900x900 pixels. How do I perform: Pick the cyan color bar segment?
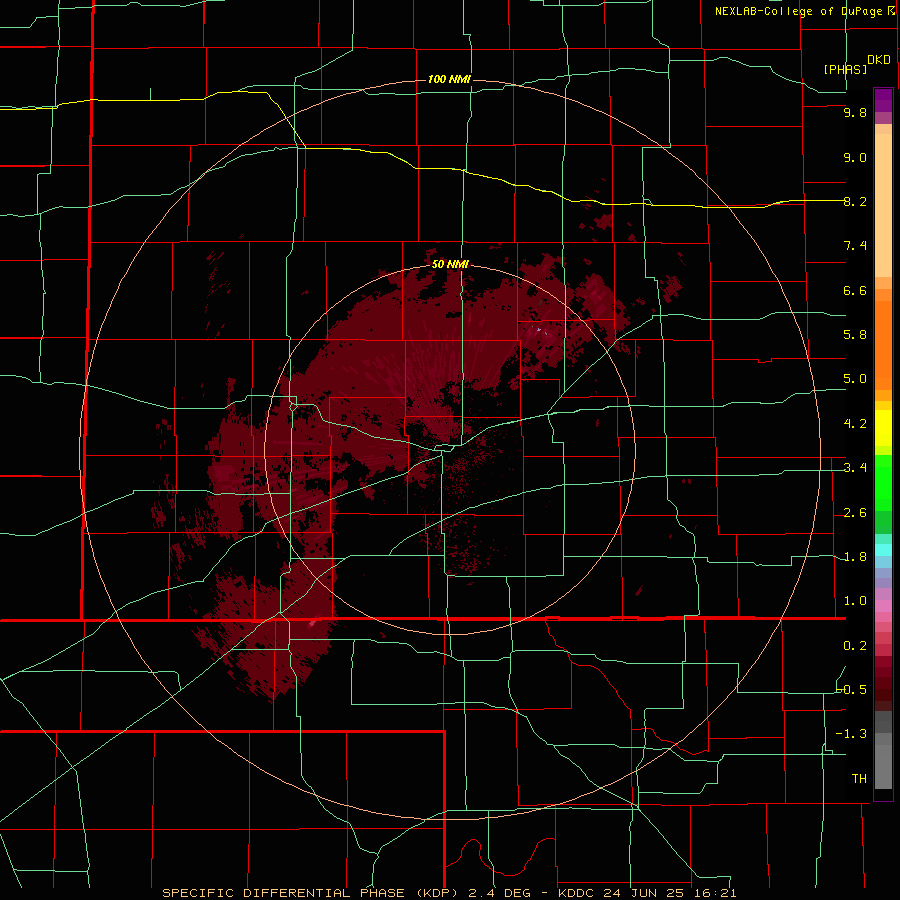click(x=883, y=549)
